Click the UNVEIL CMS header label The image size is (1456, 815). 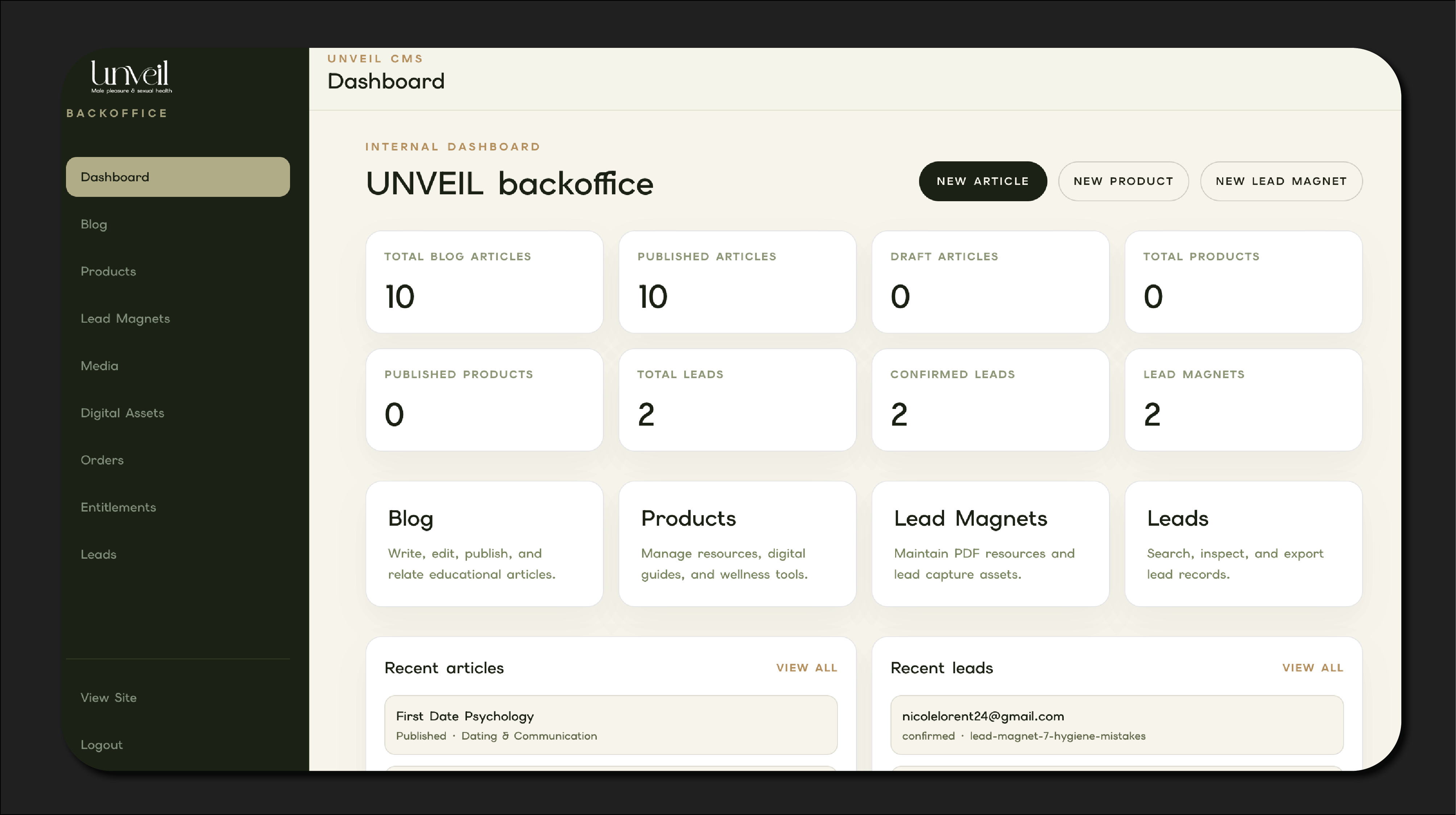[x=375, y=59]
